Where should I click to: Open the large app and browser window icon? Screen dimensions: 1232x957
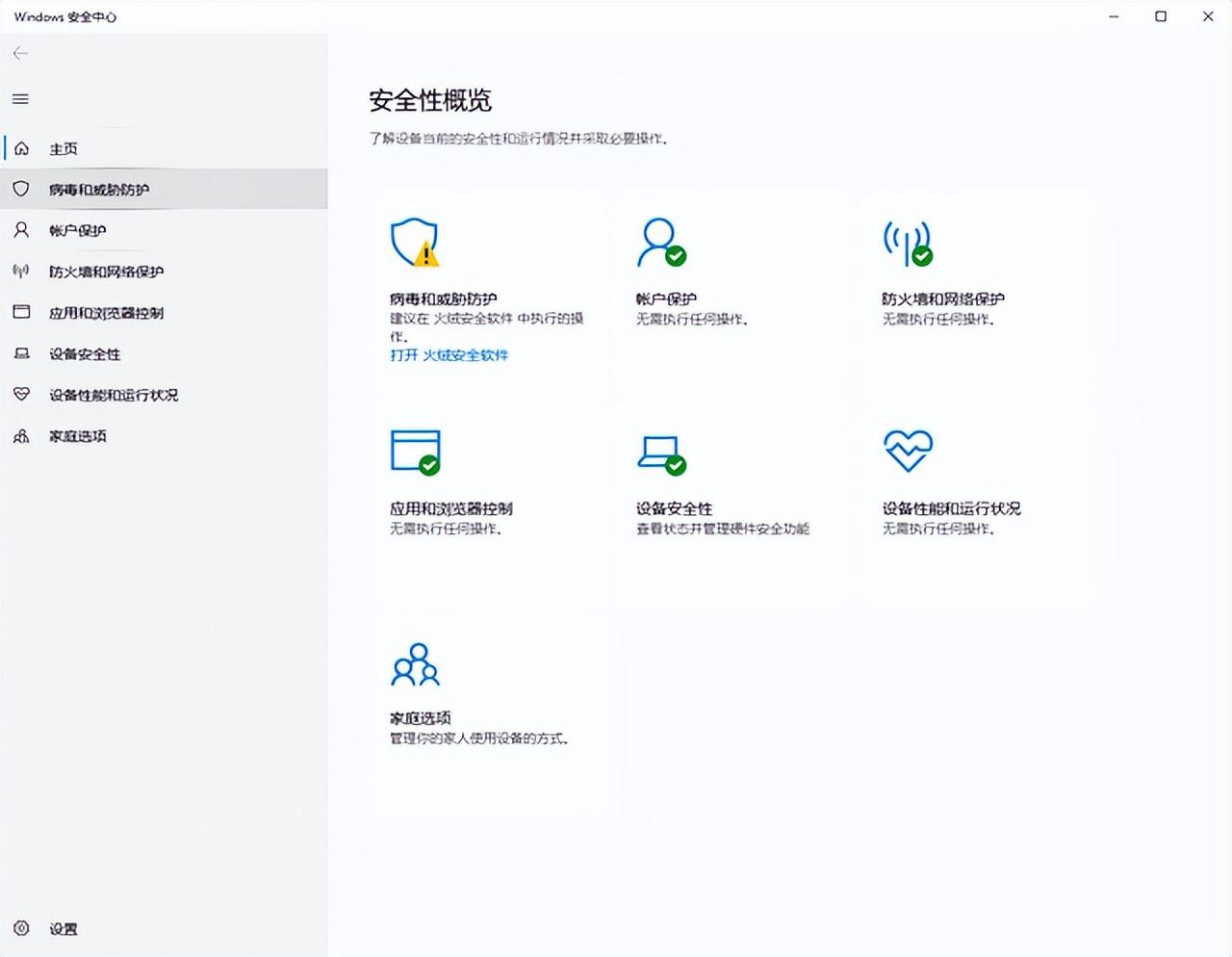416,452
